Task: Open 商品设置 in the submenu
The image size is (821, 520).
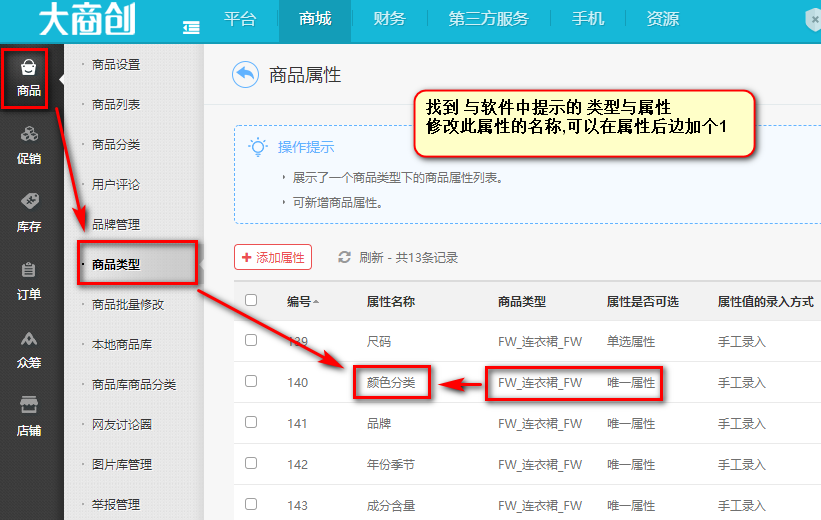Action: click(116, 64)
